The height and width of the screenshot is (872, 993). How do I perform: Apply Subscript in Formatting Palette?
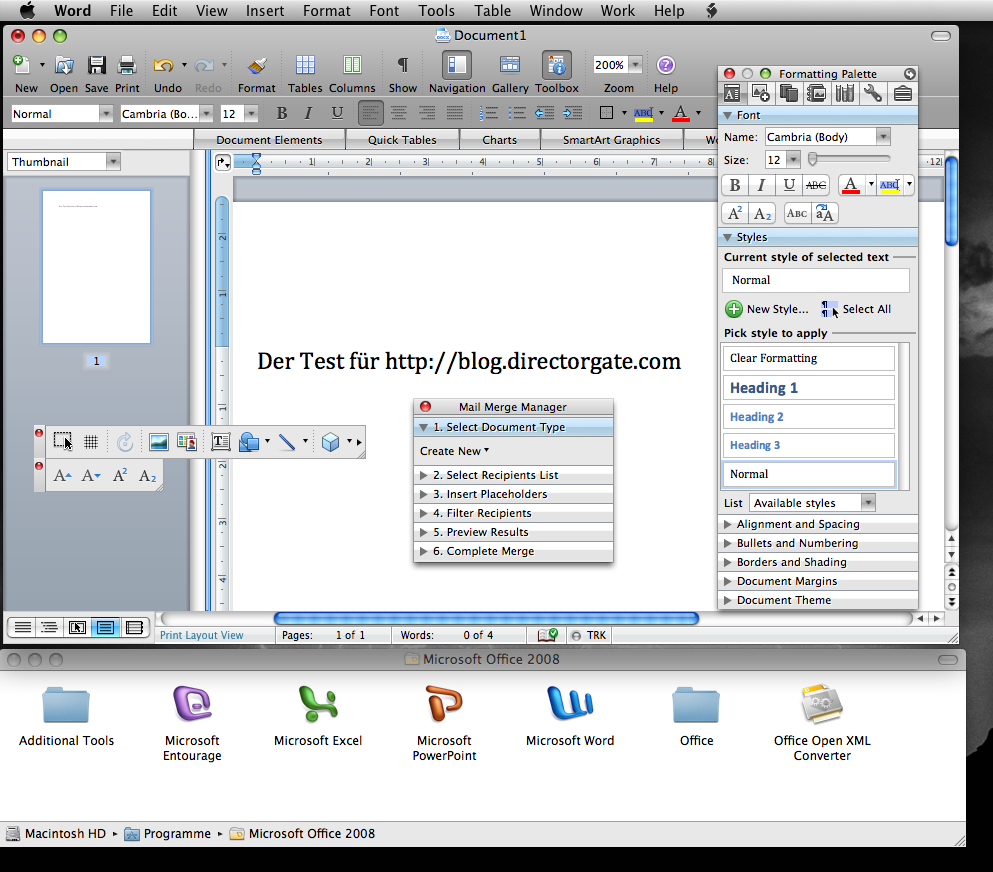click(x=762, y=213)
